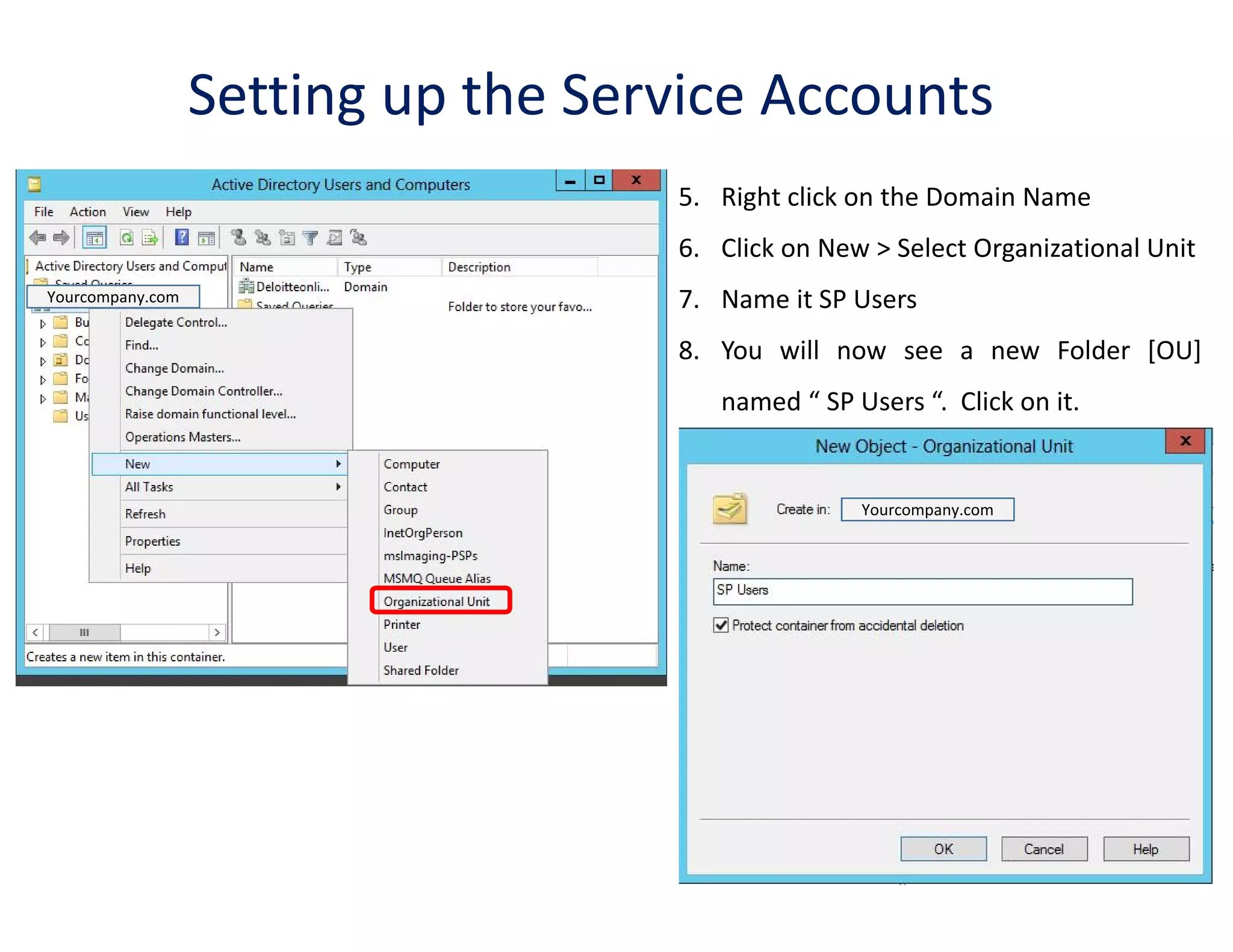
Task: Click the Create new user toolbar icon
Action: point(238,238)
